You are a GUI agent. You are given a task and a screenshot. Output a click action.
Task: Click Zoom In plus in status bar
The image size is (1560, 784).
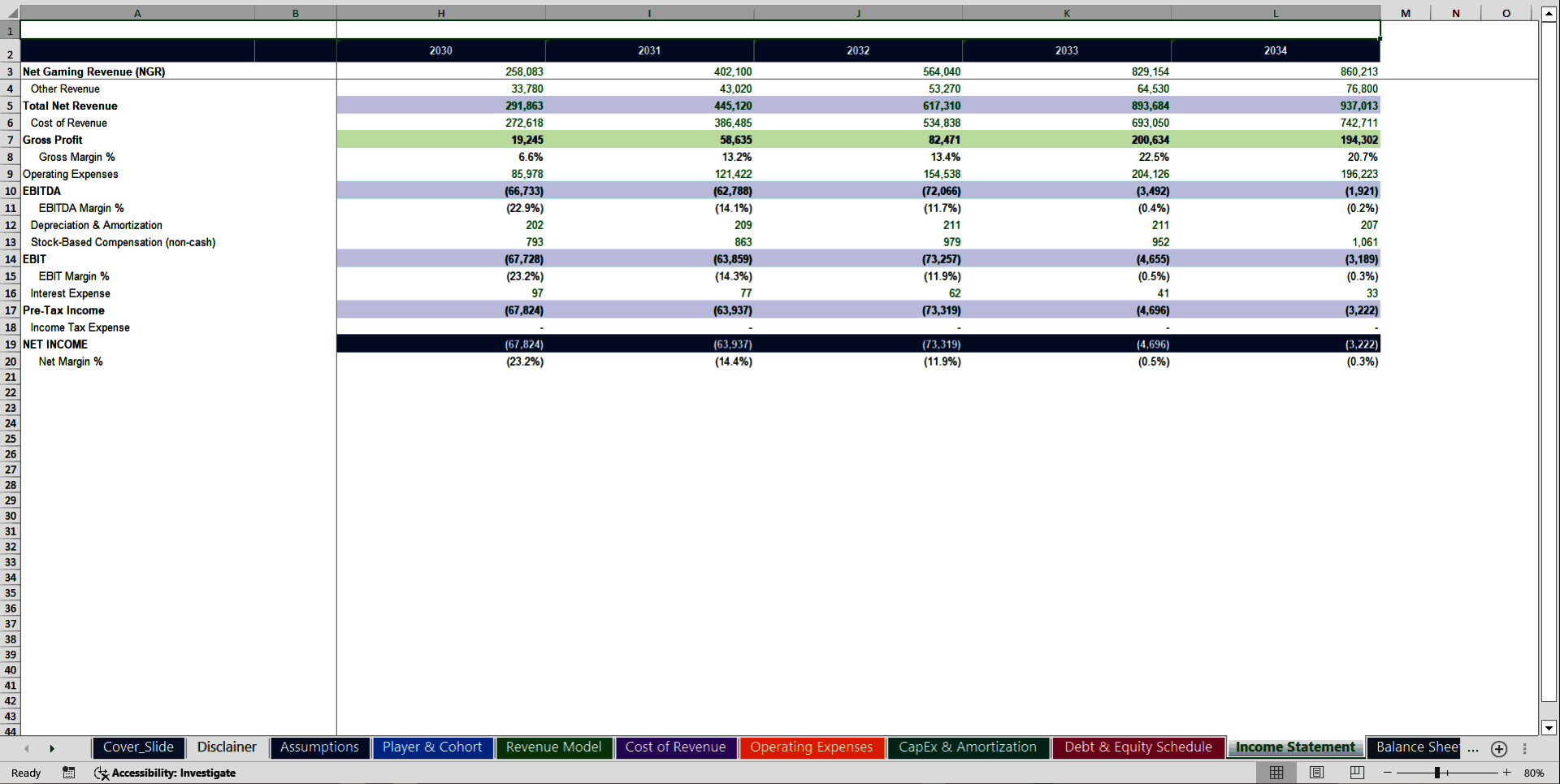1506,773
